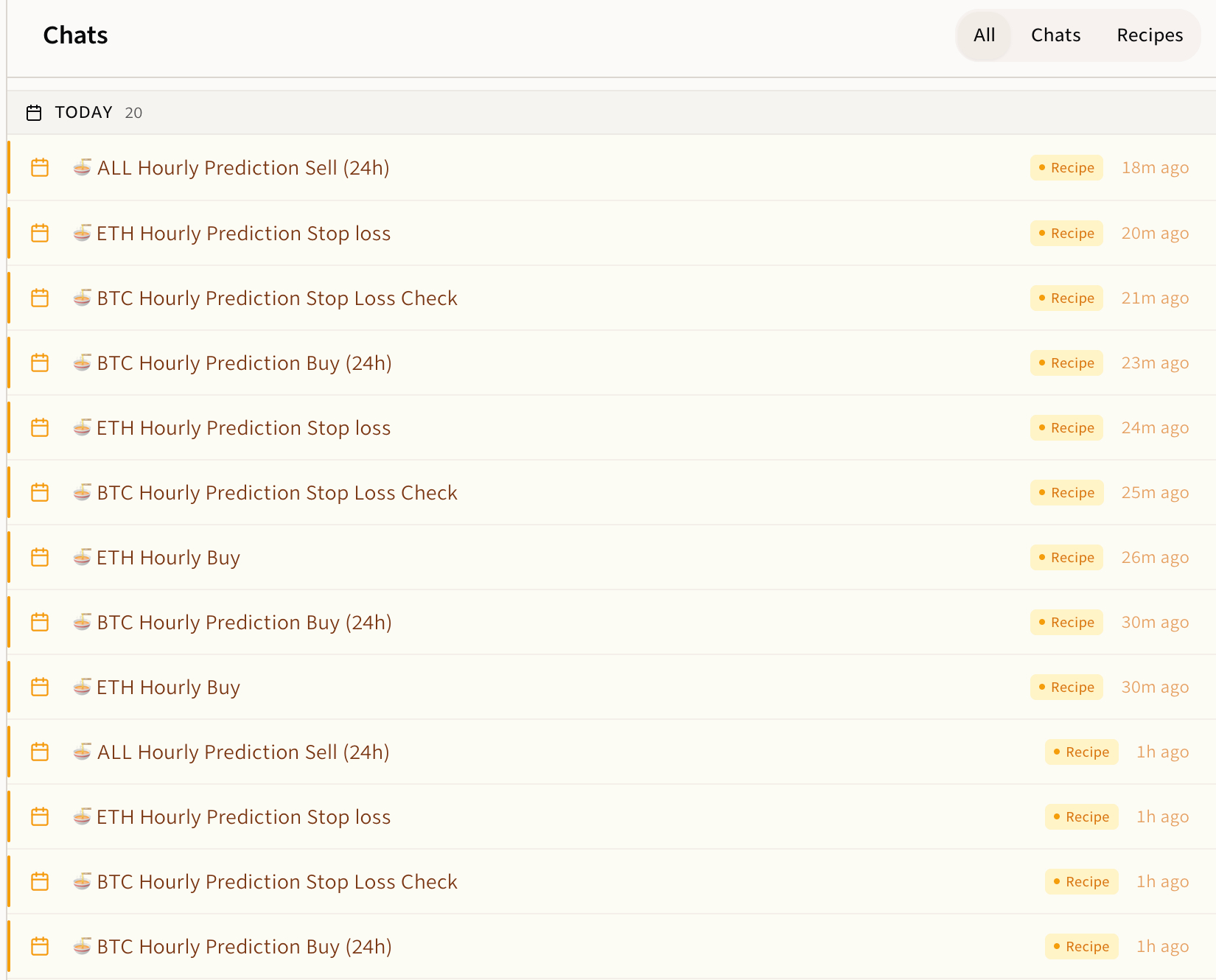This screenshot has width=1216, height=980.
Task: Open the ETH Hourly Buy chat from 30m ago
Action: click(168, 687)
